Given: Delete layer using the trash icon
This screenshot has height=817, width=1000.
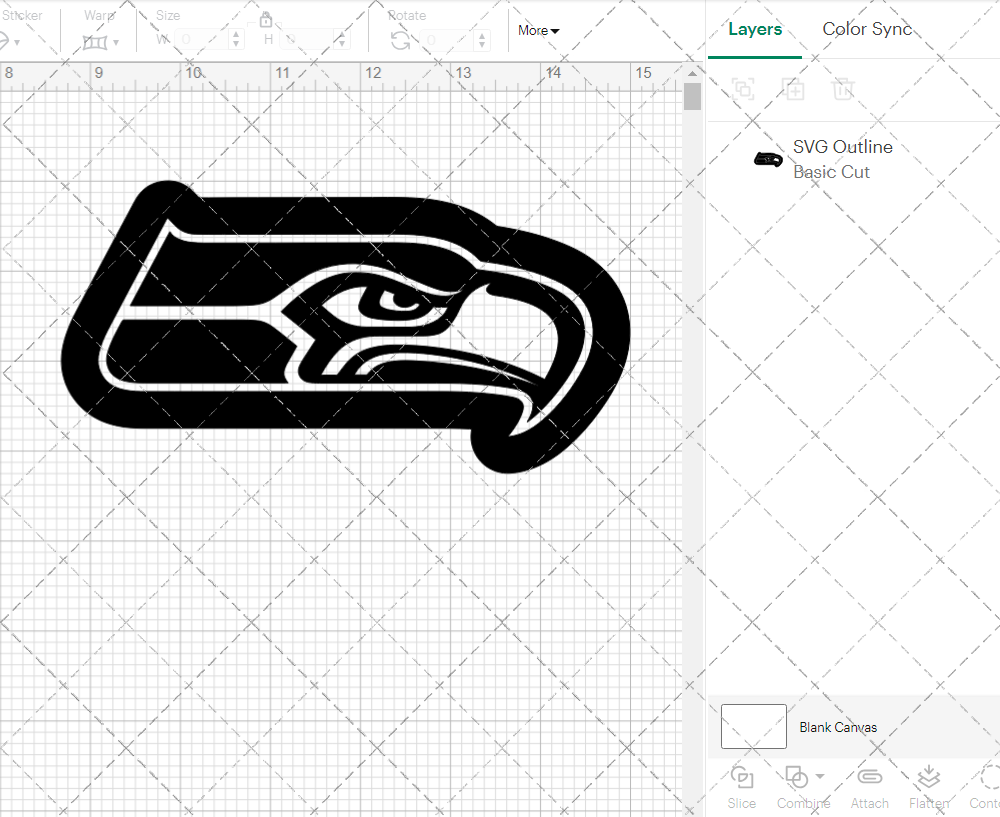Looking at the screenshot, I should (843, 89).
